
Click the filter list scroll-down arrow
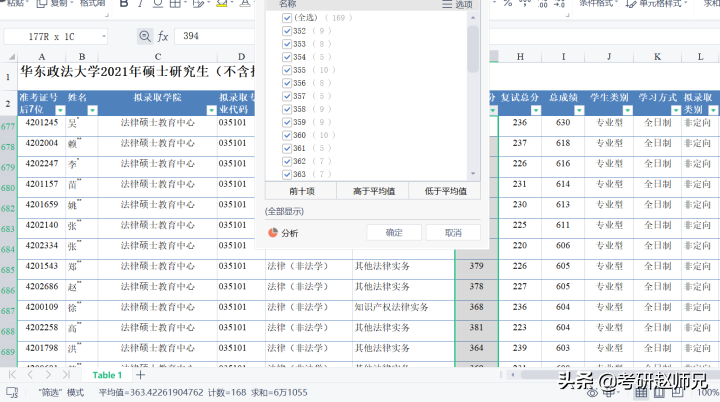click(x=473, y=174)
